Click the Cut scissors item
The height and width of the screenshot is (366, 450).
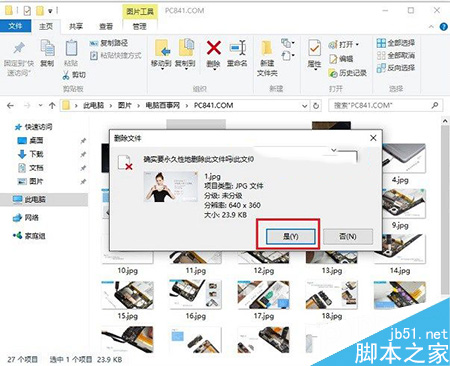pyautogui.click(x=74, y=75)
